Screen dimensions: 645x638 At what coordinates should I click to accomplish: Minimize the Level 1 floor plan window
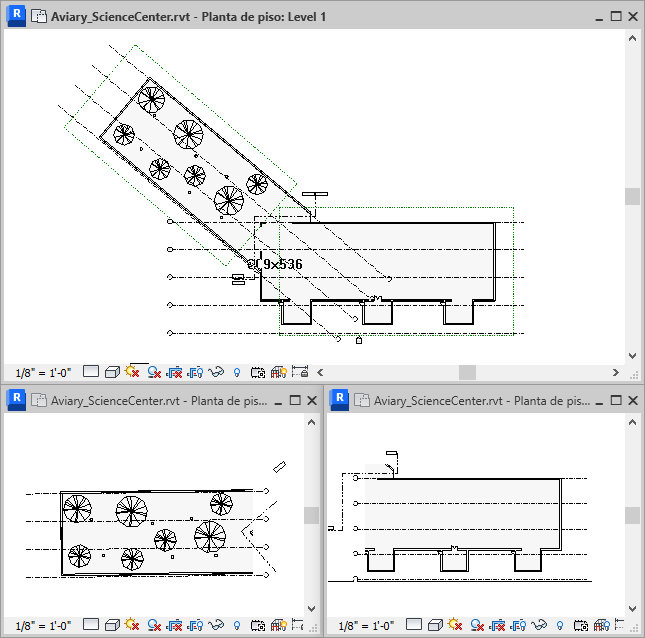click(599, 17)
